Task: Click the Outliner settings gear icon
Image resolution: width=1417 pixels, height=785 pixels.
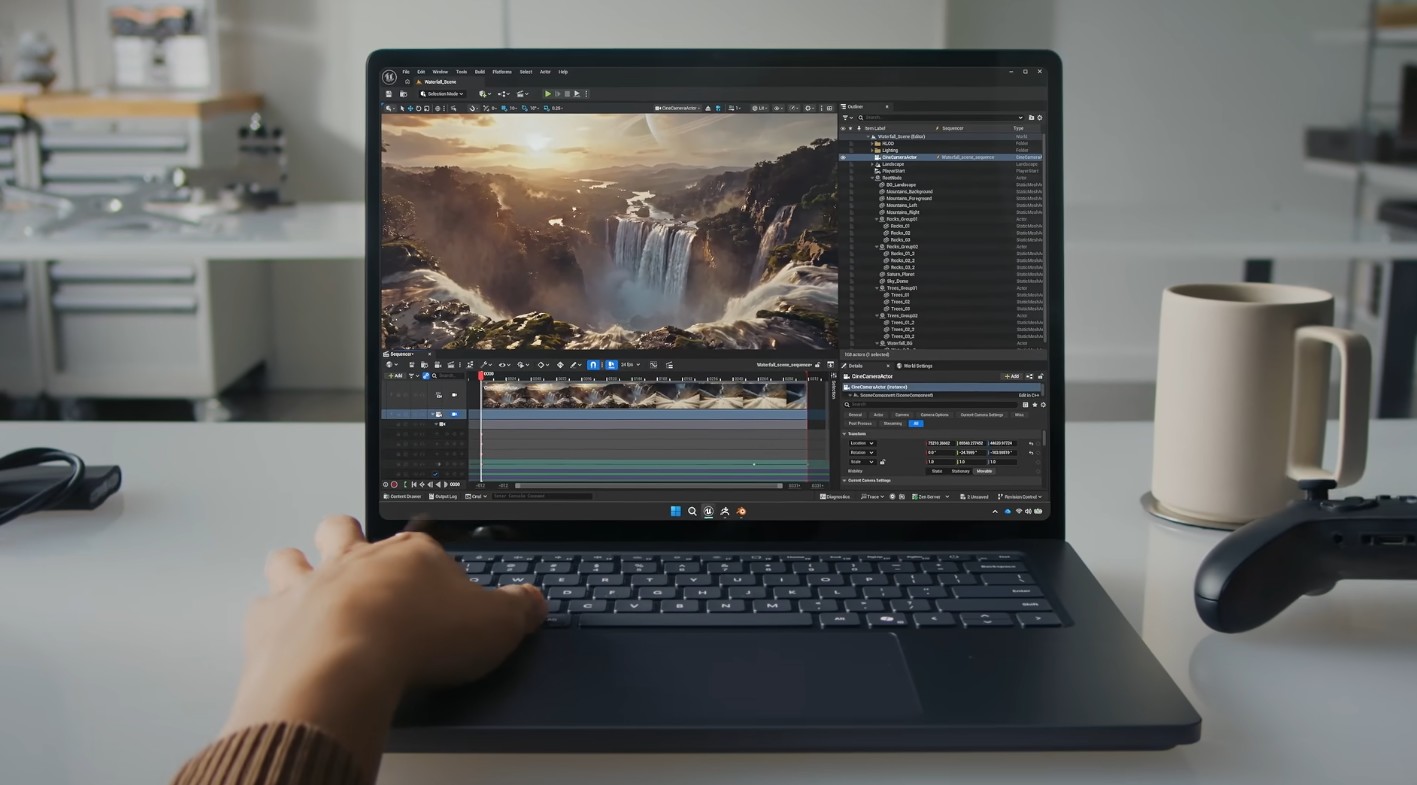Action: (1040, 117)
